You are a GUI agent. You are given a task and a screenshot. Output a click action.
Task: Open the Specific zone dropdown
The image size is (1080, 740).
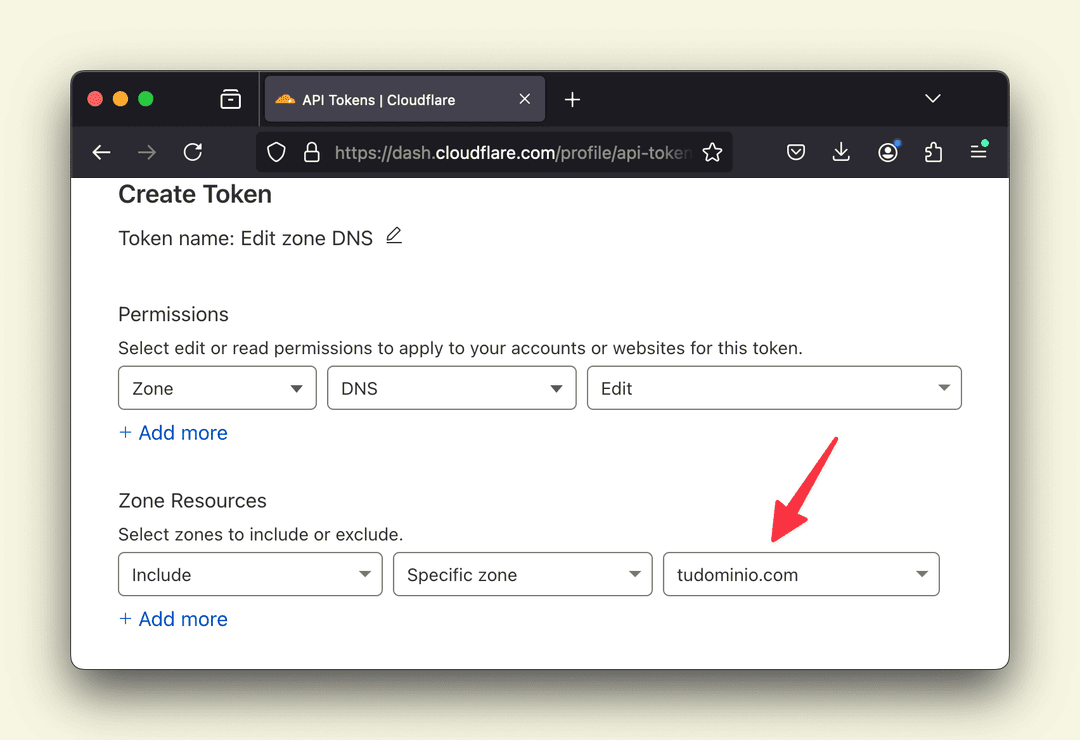click(x=523, y=574)
